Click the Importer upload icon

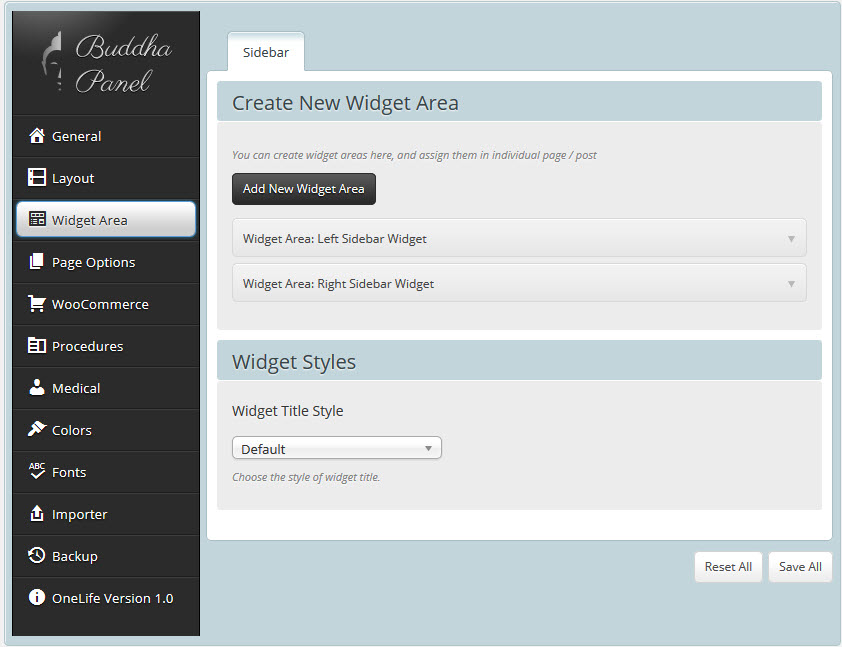[x=37, y=514]
